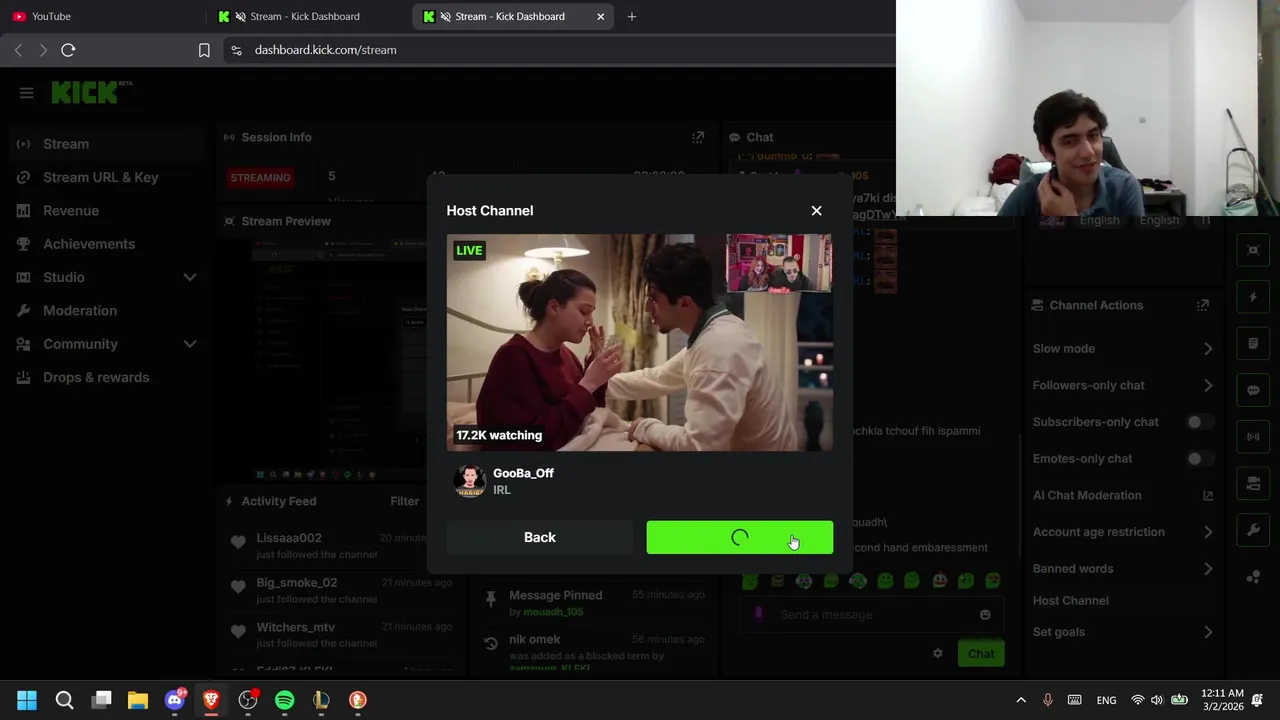Toggle Emotes-only chat switch
The image size is (1280, 720).
coord(1199,459)
